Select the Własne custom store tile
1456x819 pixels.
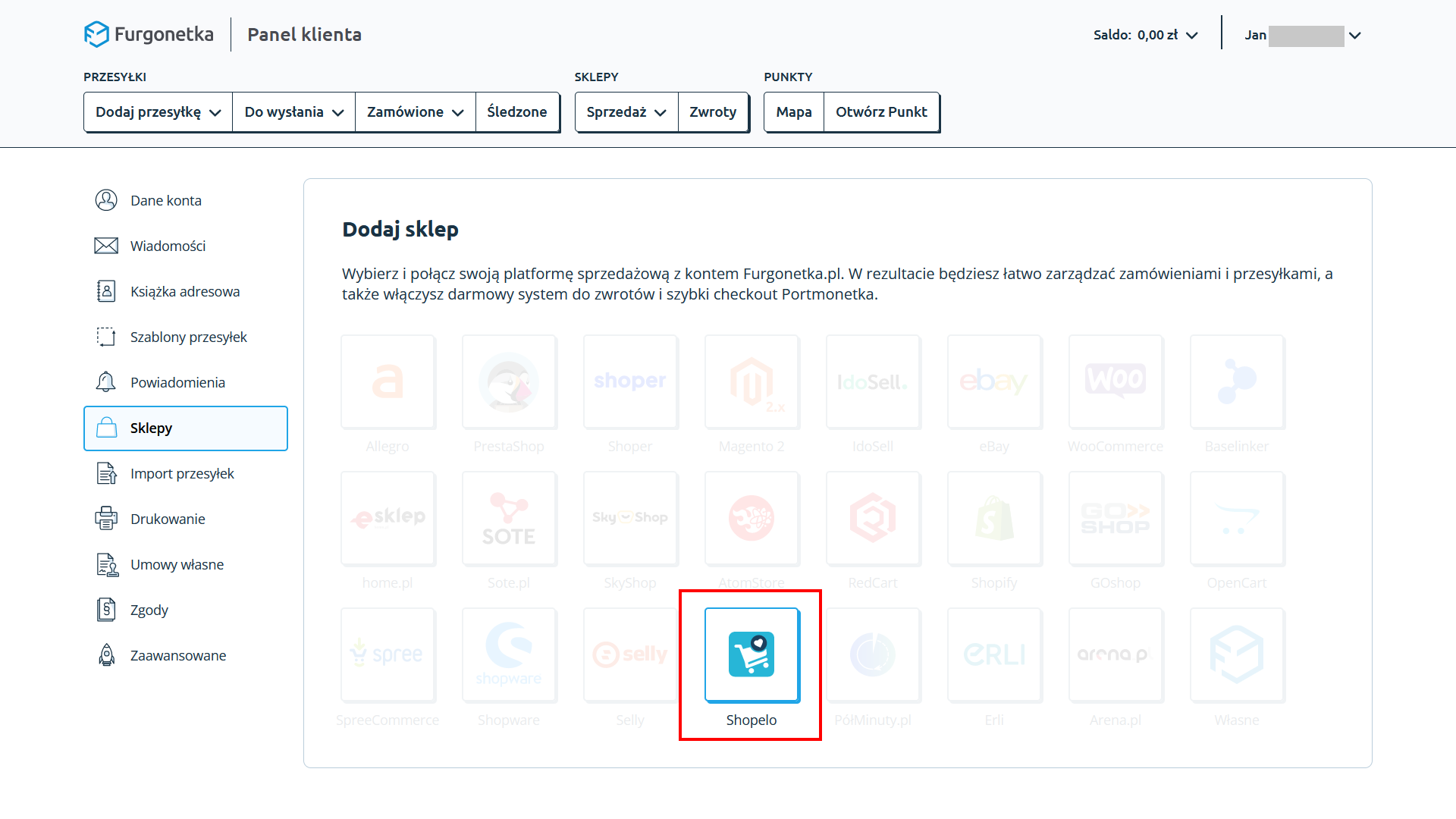tap(1237, 654)
